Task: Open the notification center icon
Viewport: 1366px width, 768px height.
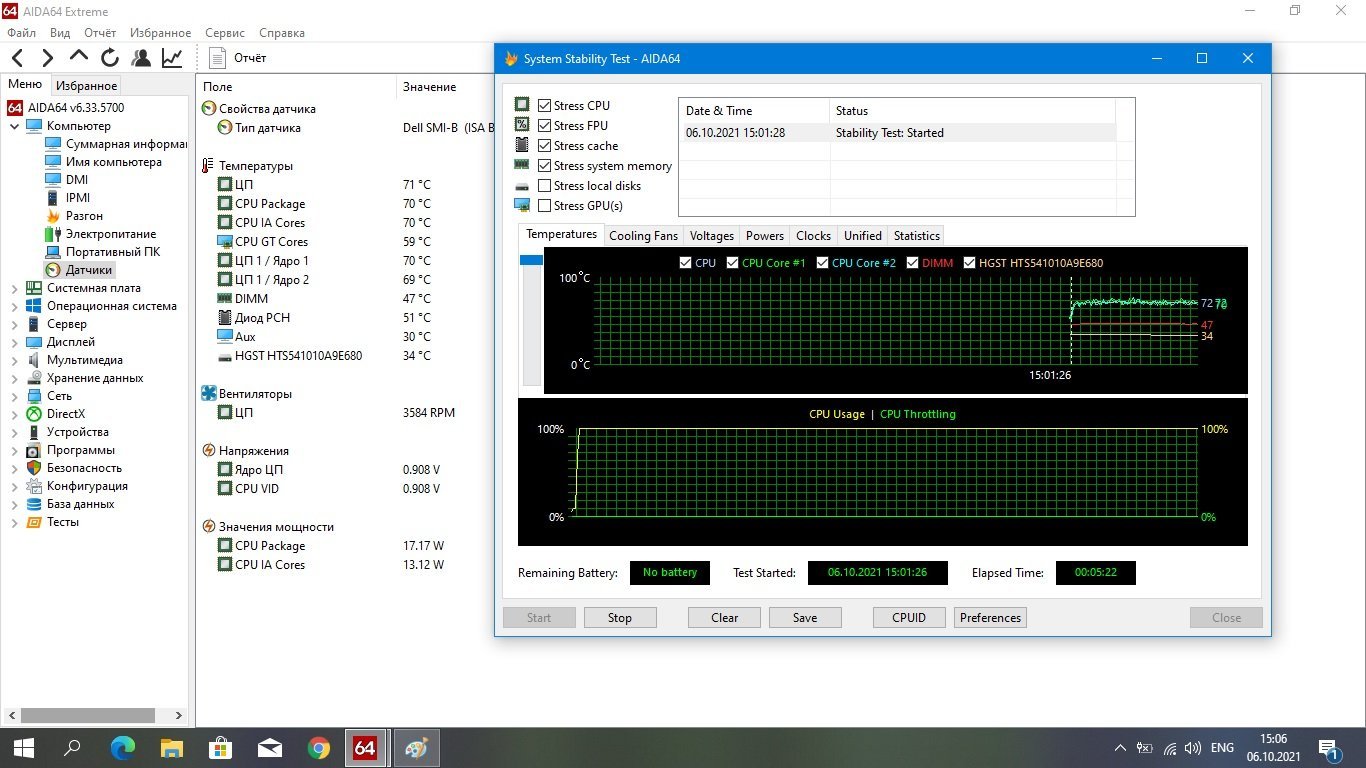Action: click(1329, 748)
